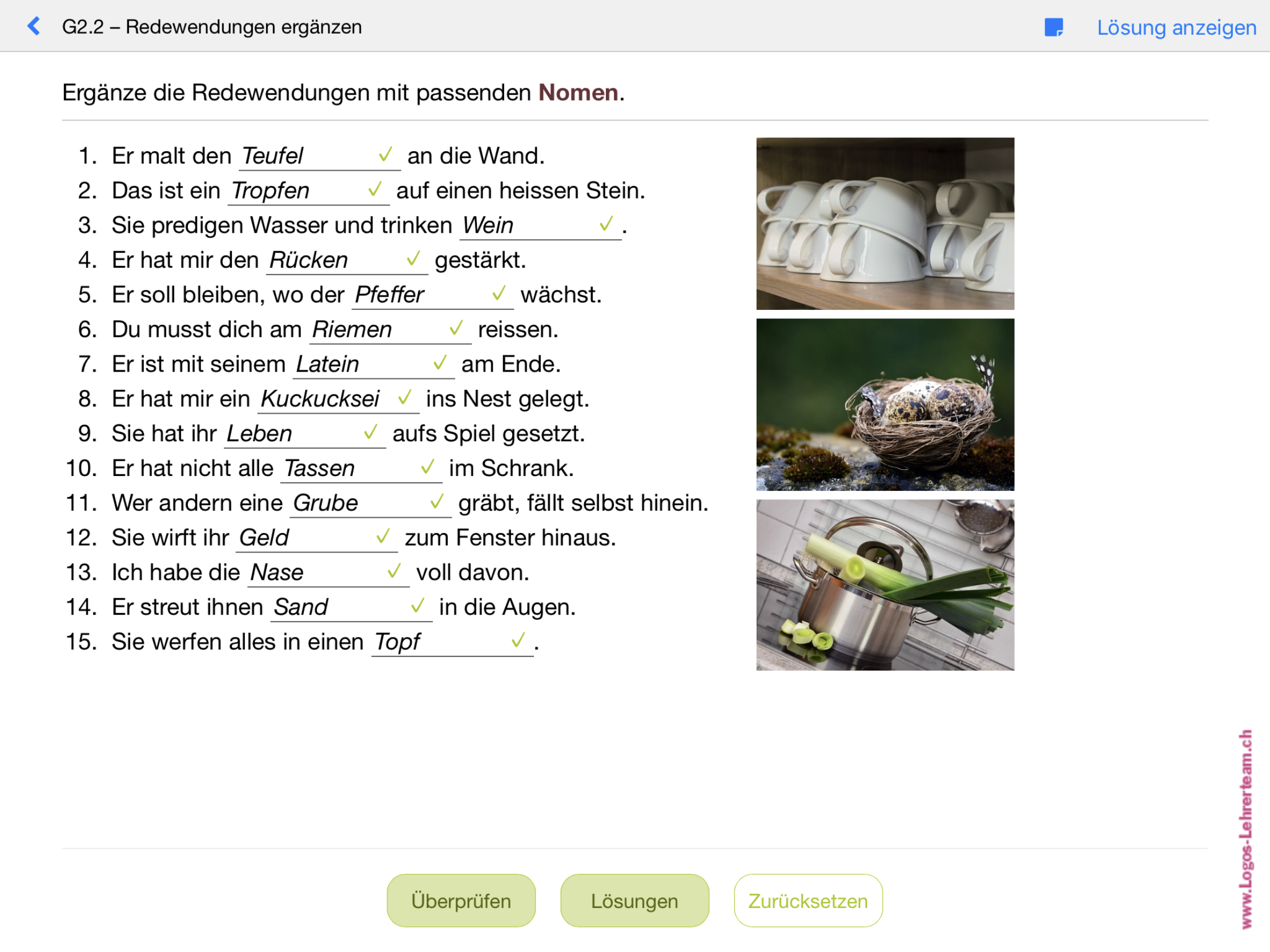Click the checkmark beside Tassen in item 10
The height and width of the screenshot is (952, 1270).
click(x=428, y=467)
